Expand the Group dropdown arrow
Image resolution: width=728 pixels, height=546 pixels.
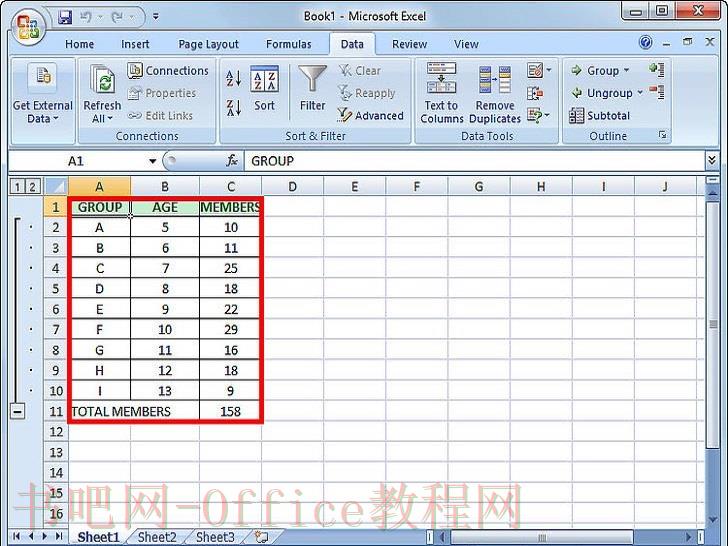[x=626, y=71]
